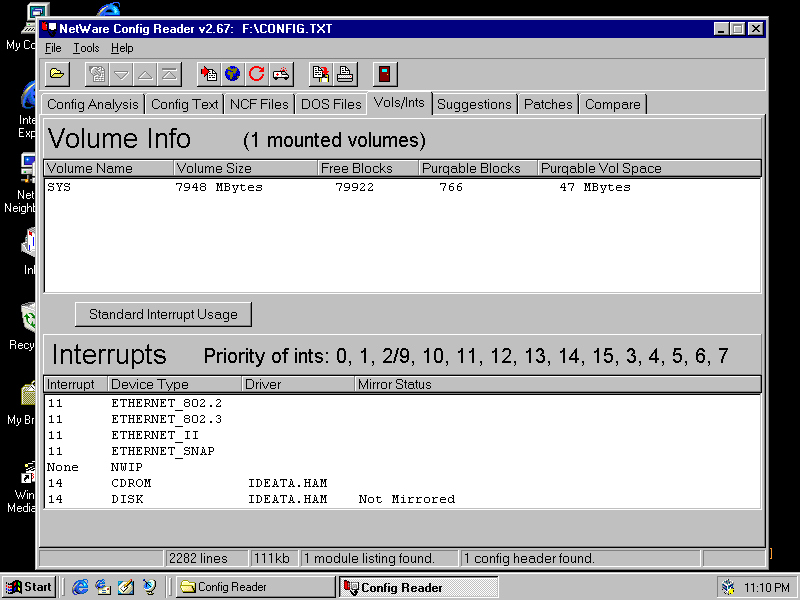800x600 pixels.
Task: Click the 766 purgable blocks value
Action: point(451,187)
